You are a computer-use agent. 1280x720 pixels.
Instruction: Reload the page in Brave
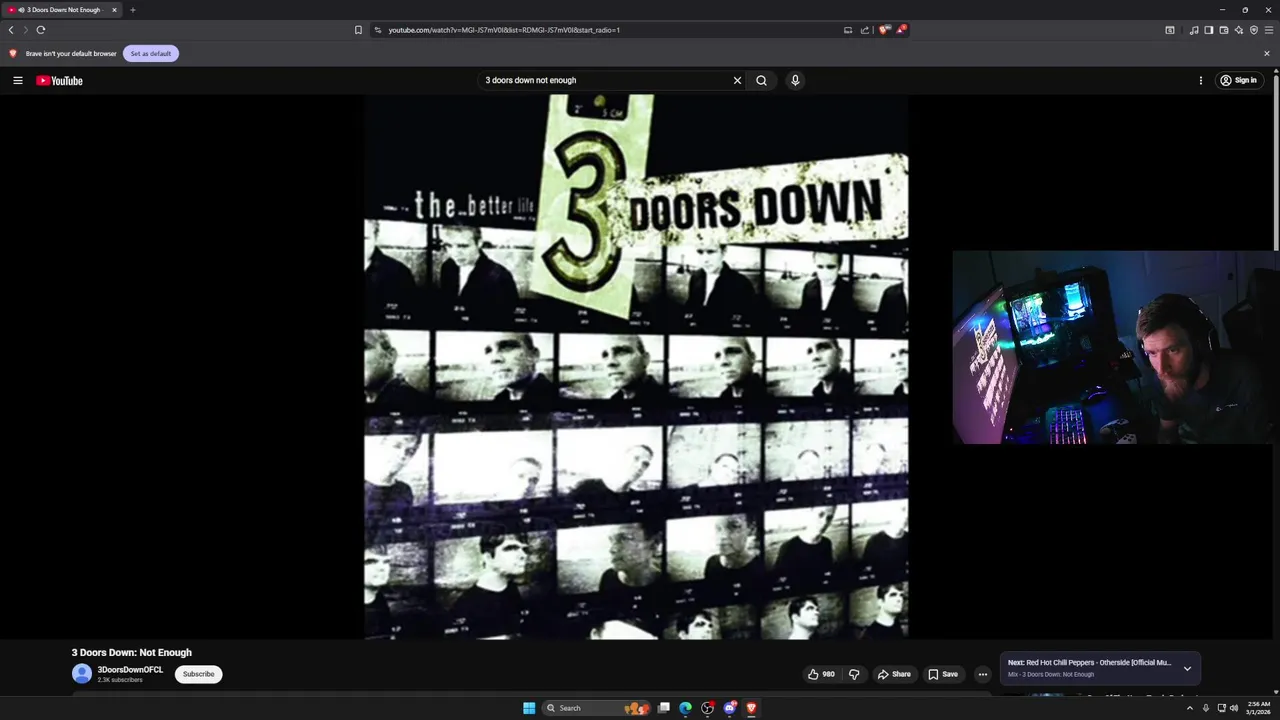[x=41, y=30]
